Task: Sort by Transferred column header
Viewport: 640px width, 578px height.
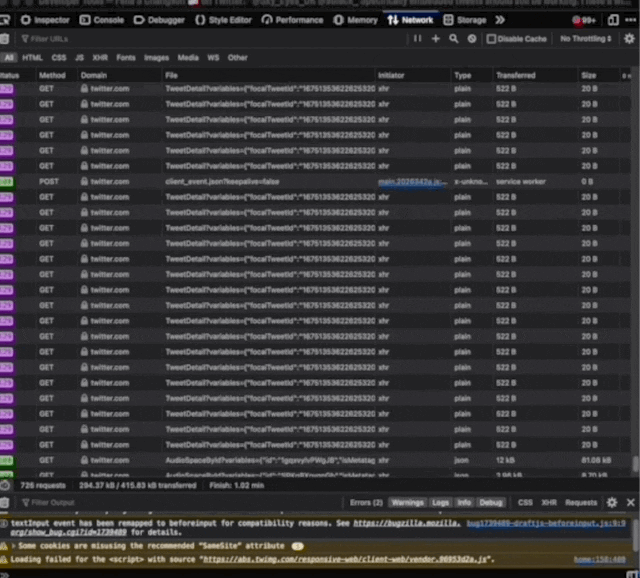Action: point(535,75)
